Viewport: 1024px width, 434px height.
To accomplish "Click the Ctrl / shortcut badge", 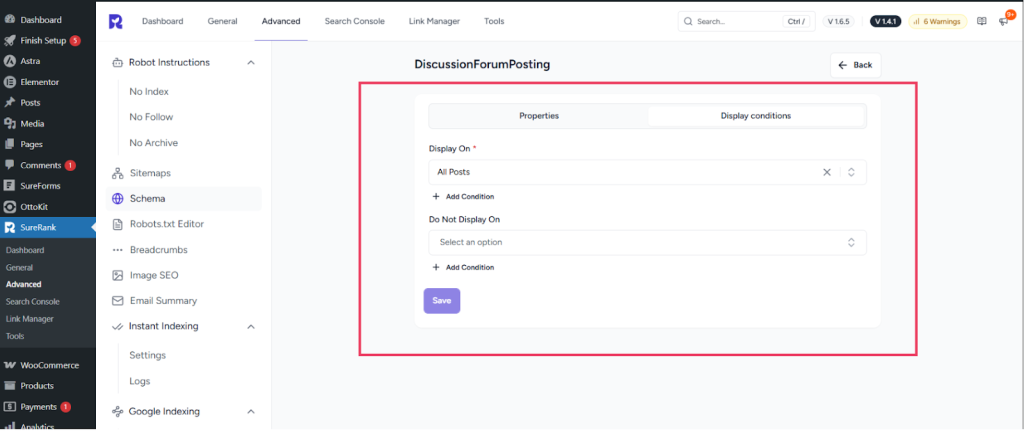I will click(x=796, y=22).
